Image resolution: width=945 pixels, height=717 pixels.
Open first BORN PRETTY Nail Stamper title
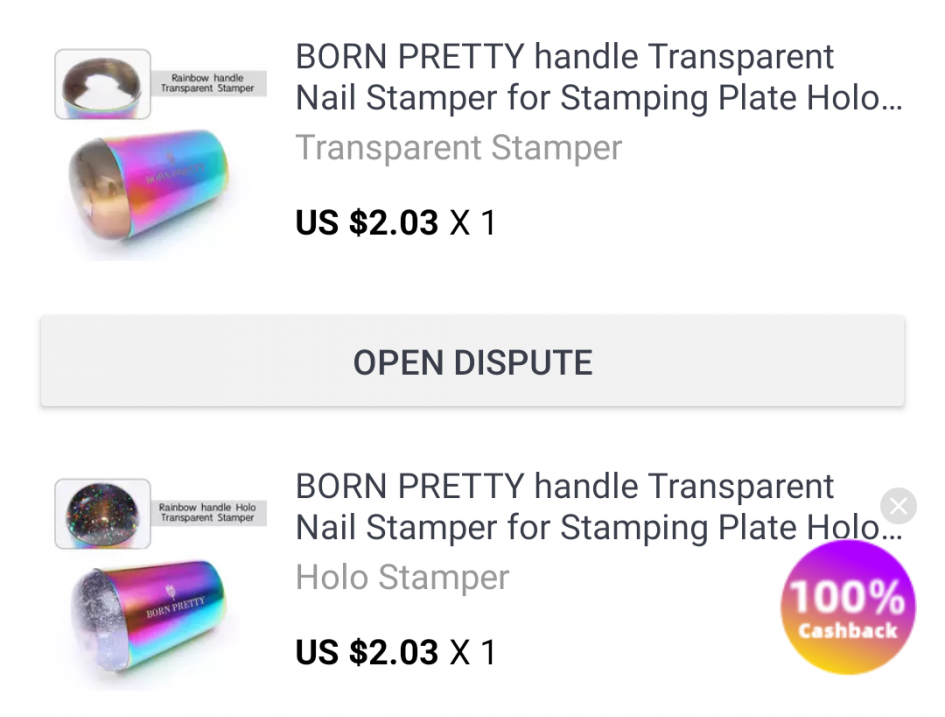(598, 78)
